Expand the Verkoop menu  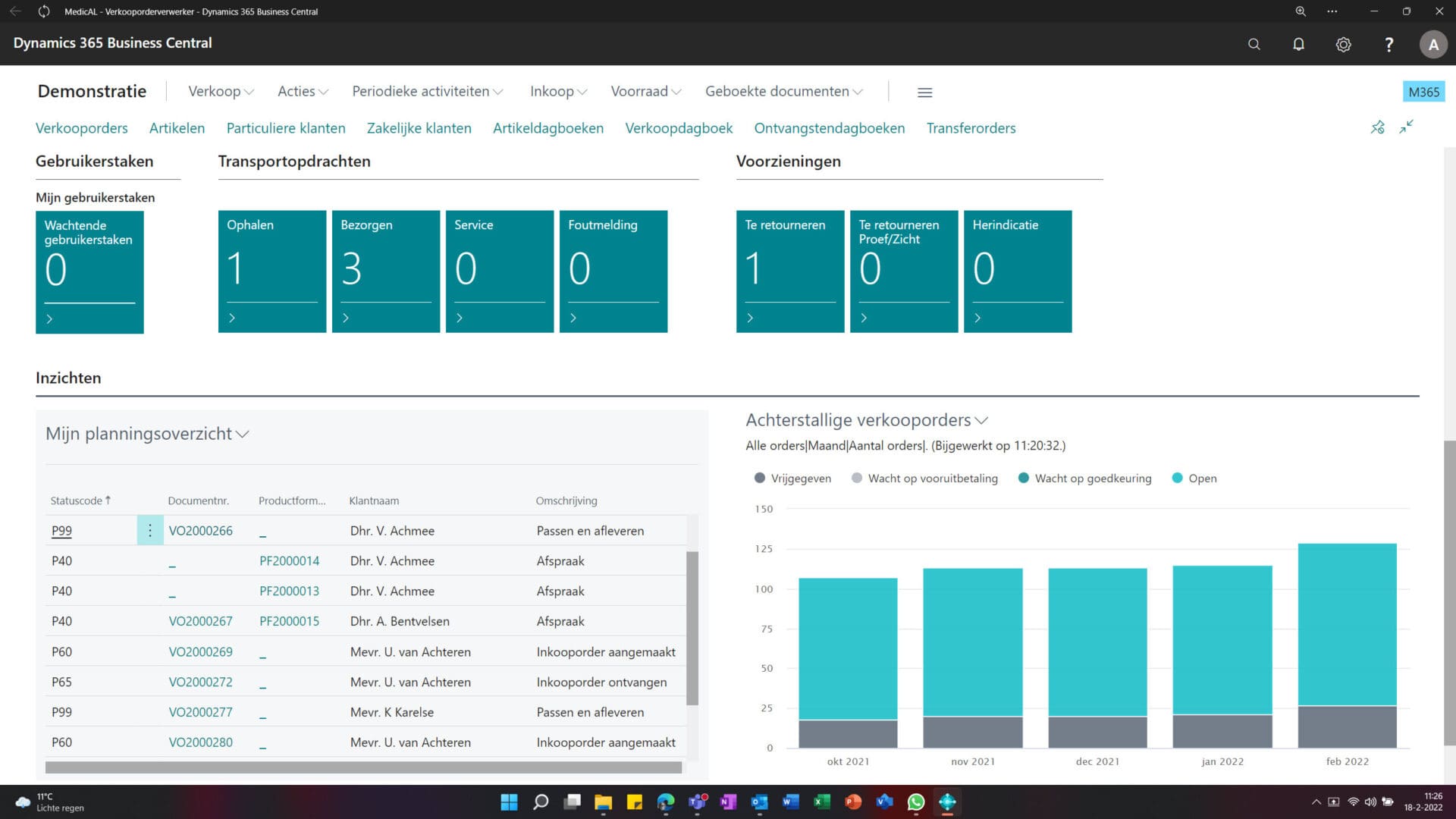click(x=221, y=91)
